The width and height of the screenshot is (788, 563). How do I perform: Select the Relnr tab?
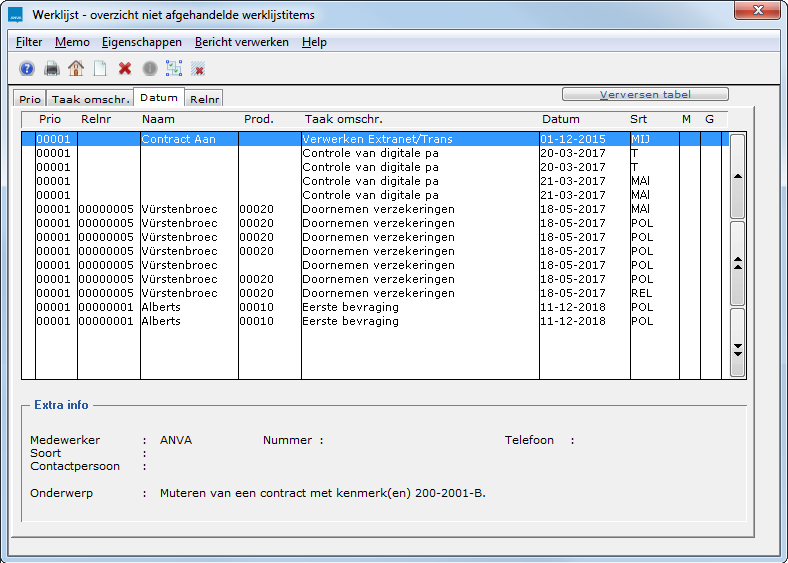click(x=204, y=99)
